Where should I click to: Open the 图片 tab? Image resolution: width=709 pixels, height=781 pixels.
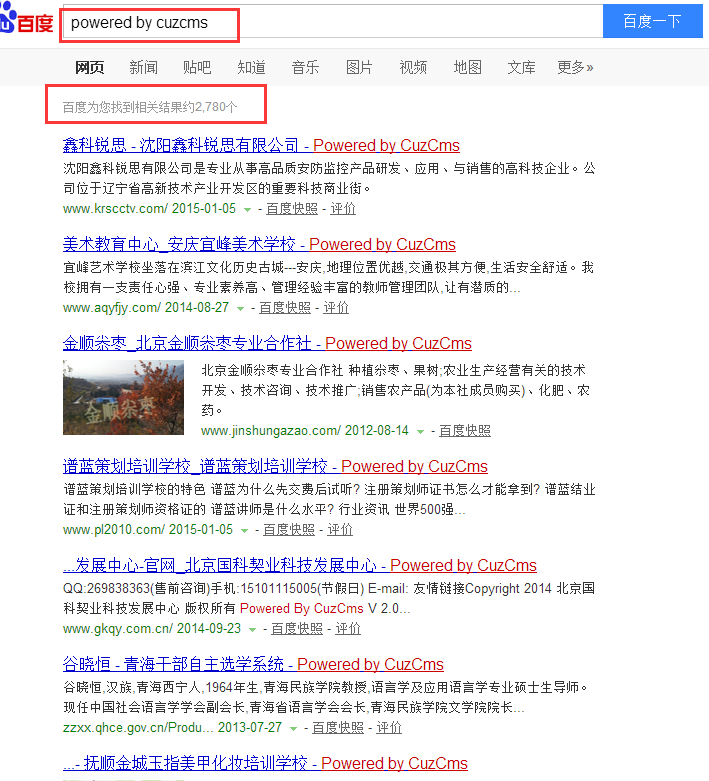pos(359,67)
